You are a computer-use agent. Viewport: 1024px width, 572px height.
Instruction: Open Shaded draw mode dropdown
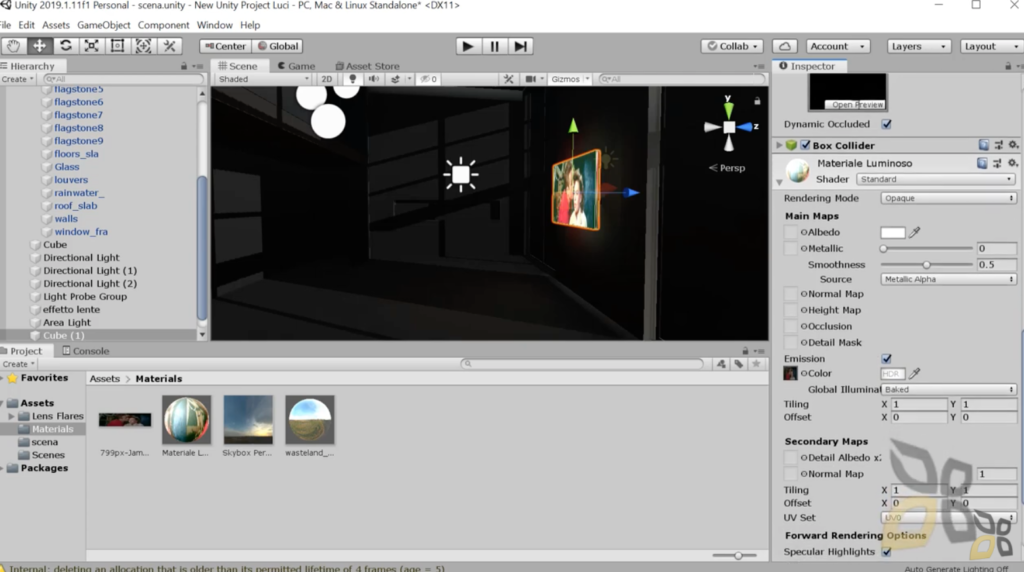click(x=263, y=79)
